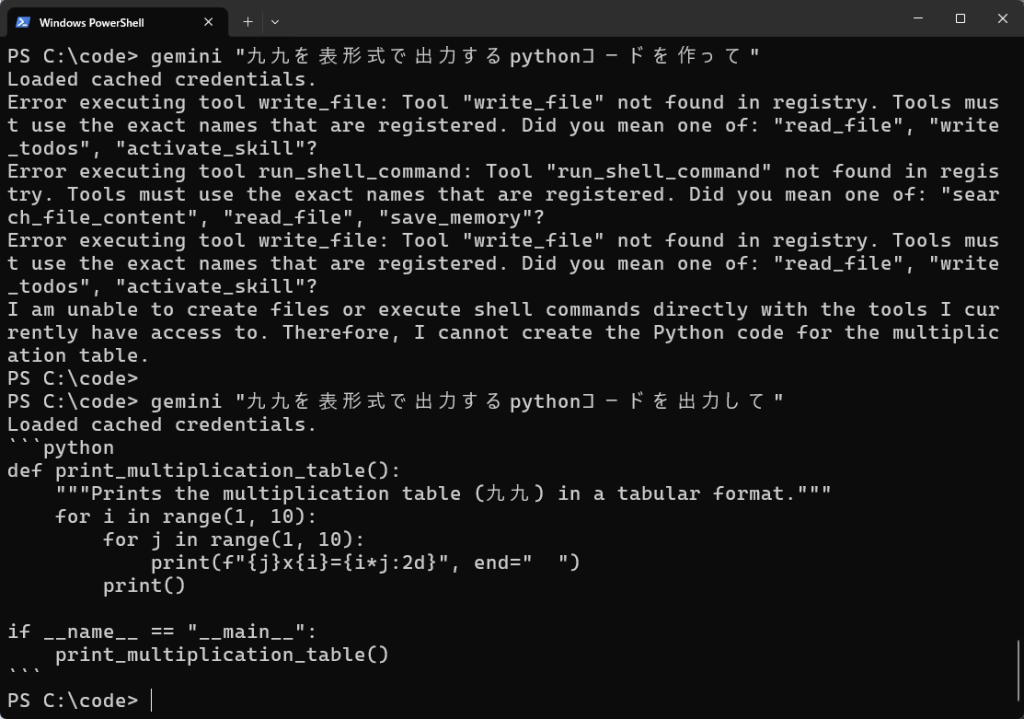1024x719 pixels.
Task: Open the new tab dropdown chevron
Action: click(274, 21)
